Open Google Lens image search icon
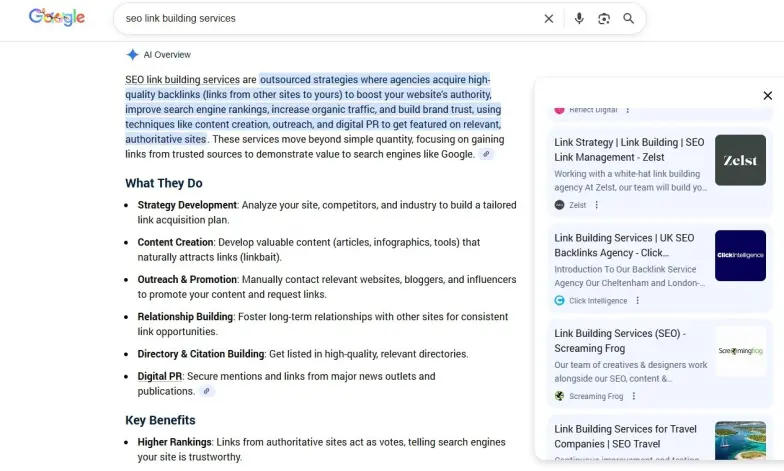 click(604, 18)
